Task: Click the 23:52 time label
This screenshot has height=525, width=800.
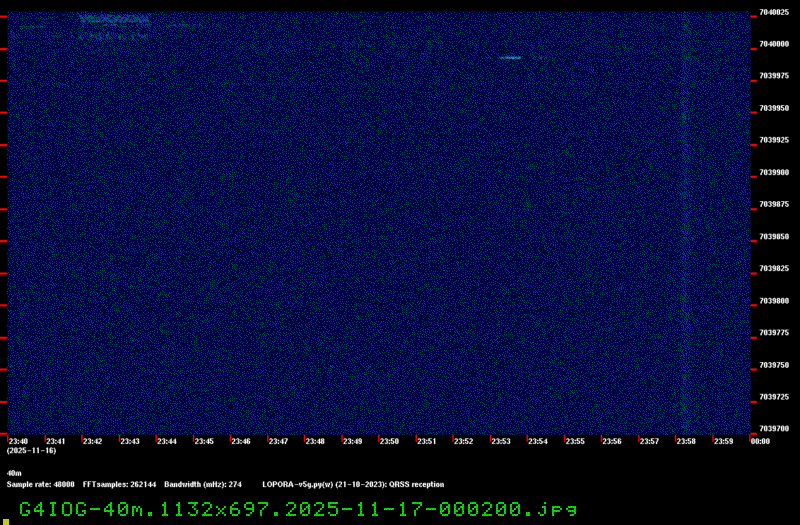Action: [463, 441]
